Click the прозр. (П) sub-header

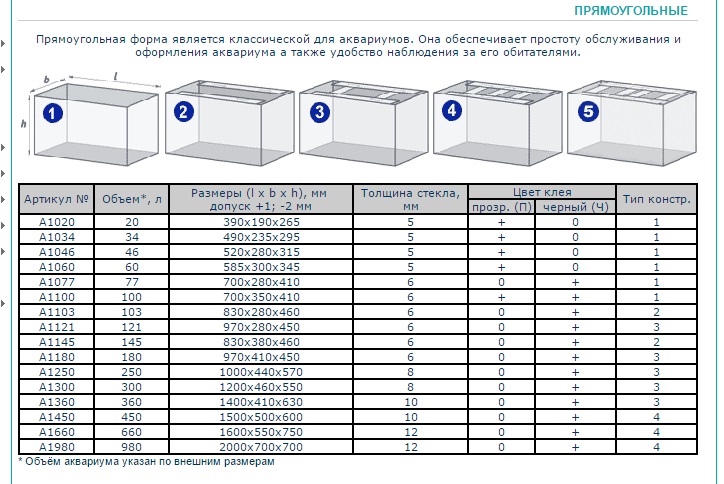pos(502,207)
